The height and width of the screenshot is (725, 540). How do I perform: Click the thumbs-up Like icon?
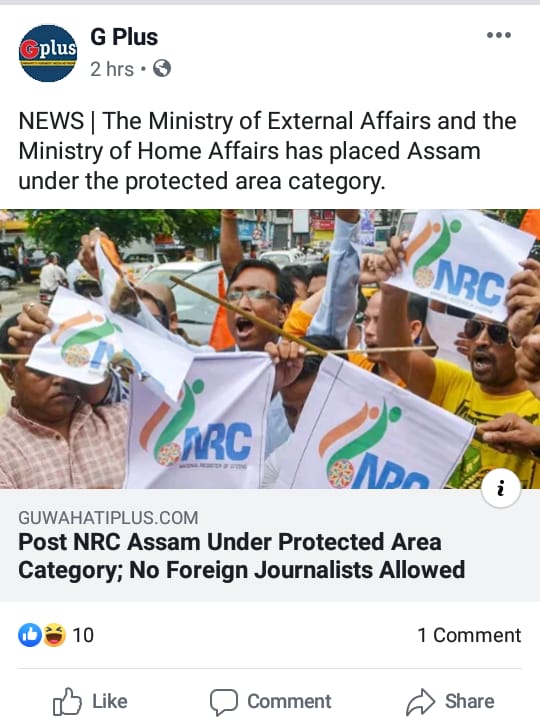[x=67, y=701]
